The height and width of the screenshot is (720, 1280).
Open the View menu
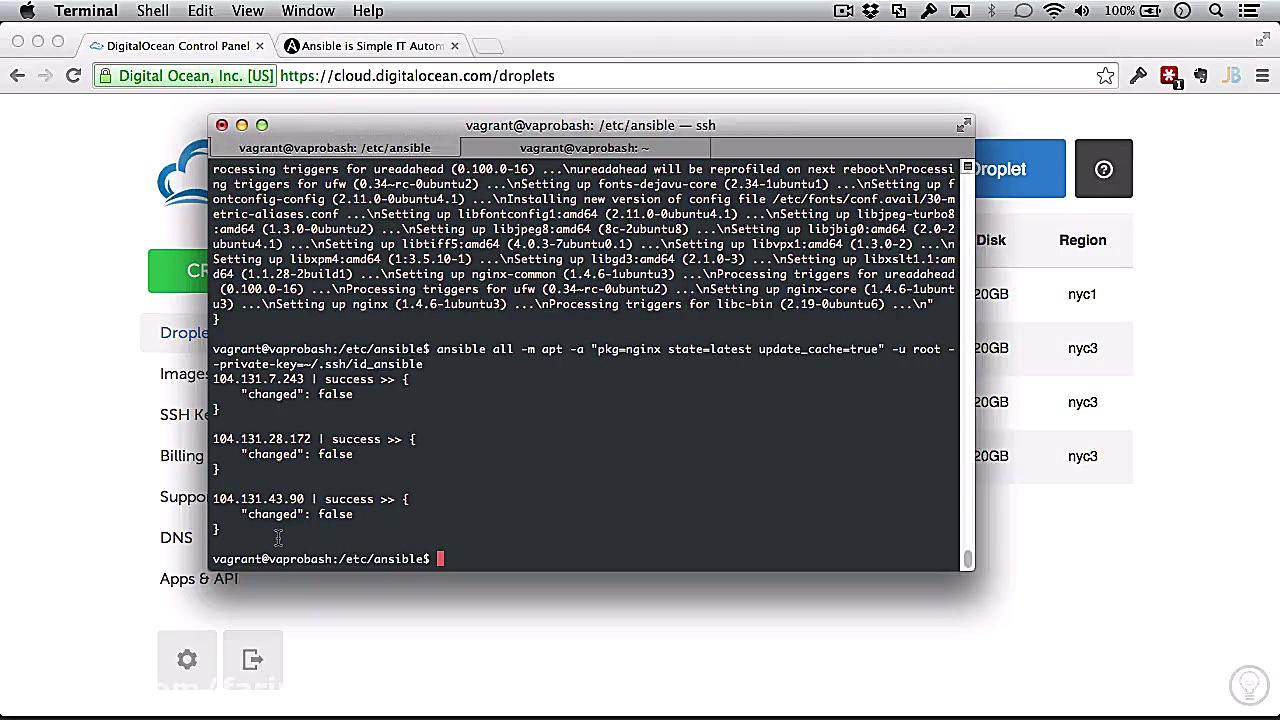[x=247, y=11]
